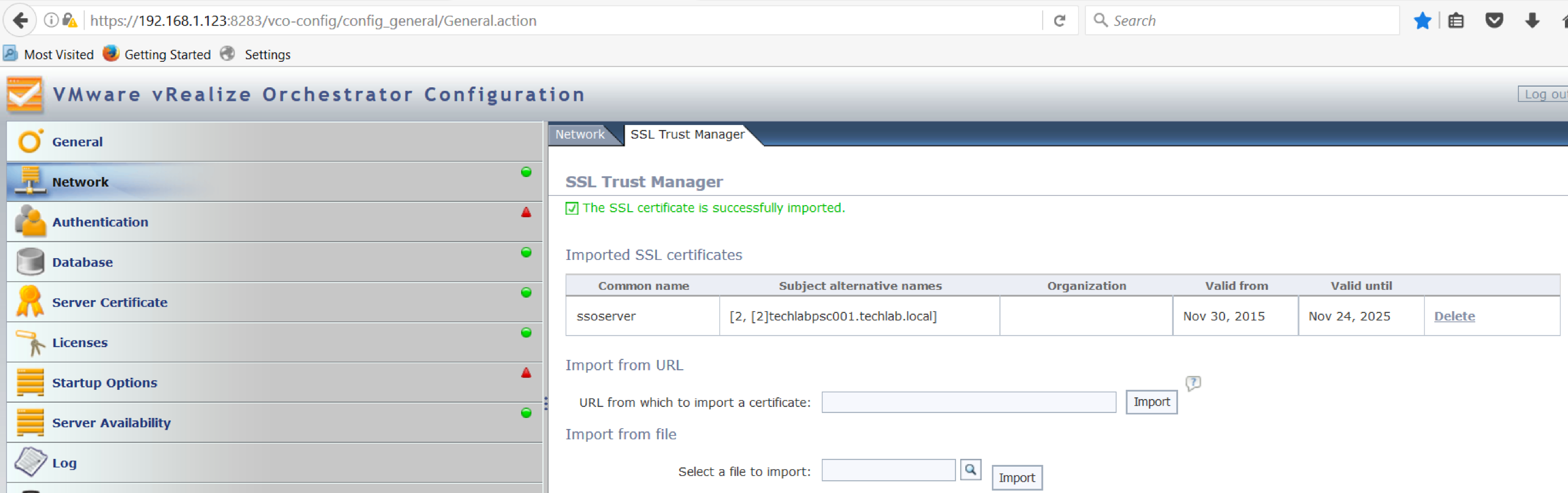Screen dimensions: 1568x493
Task: Open the Most Visited bookmarks label
Action: tap(59, 54)
